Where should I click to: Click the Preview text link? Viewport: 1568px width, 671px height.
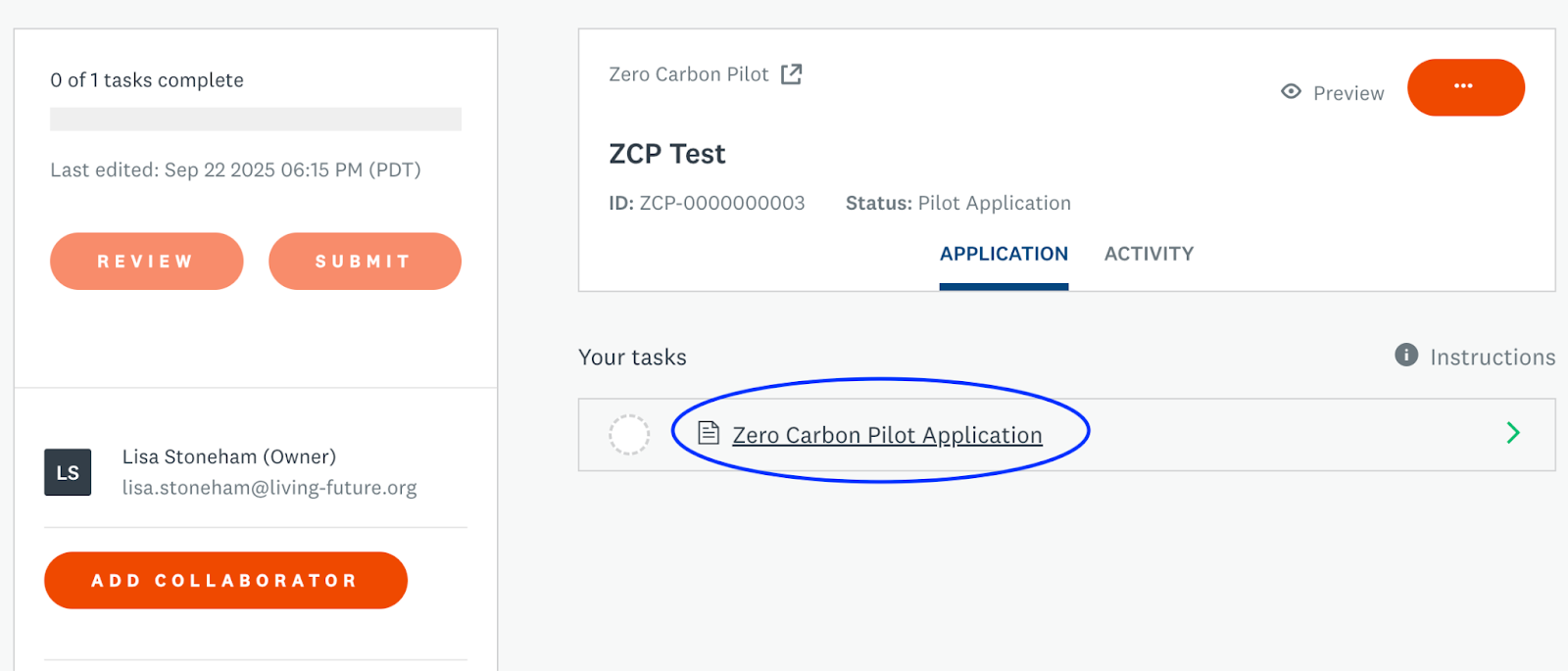[1348, 93]
